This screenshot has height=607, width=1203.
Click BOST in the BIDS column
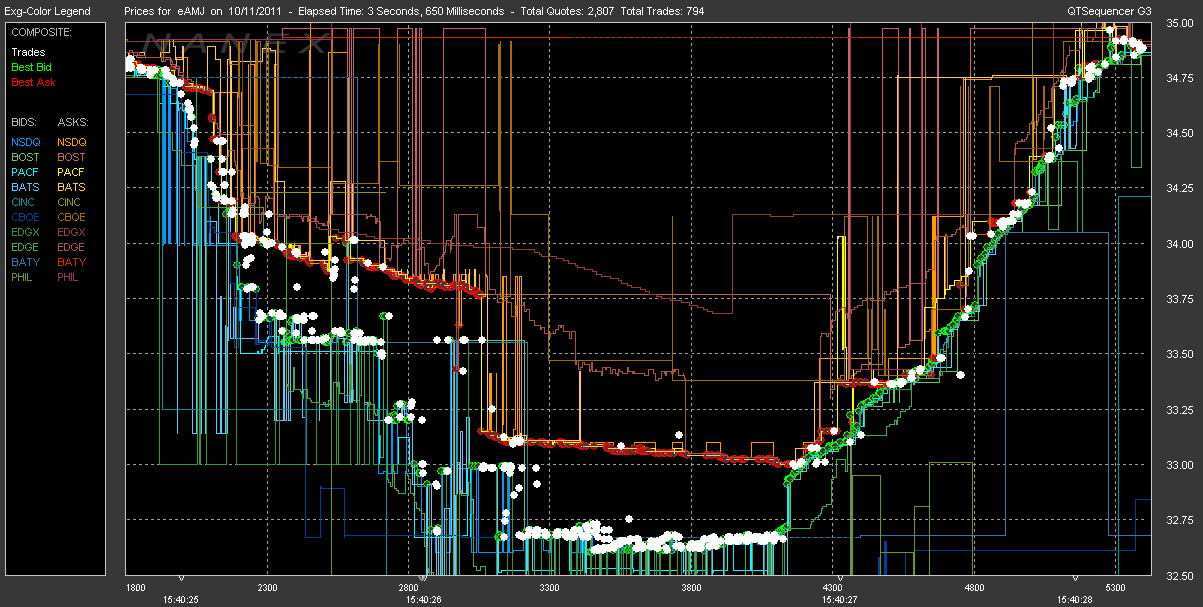point(26,157)
